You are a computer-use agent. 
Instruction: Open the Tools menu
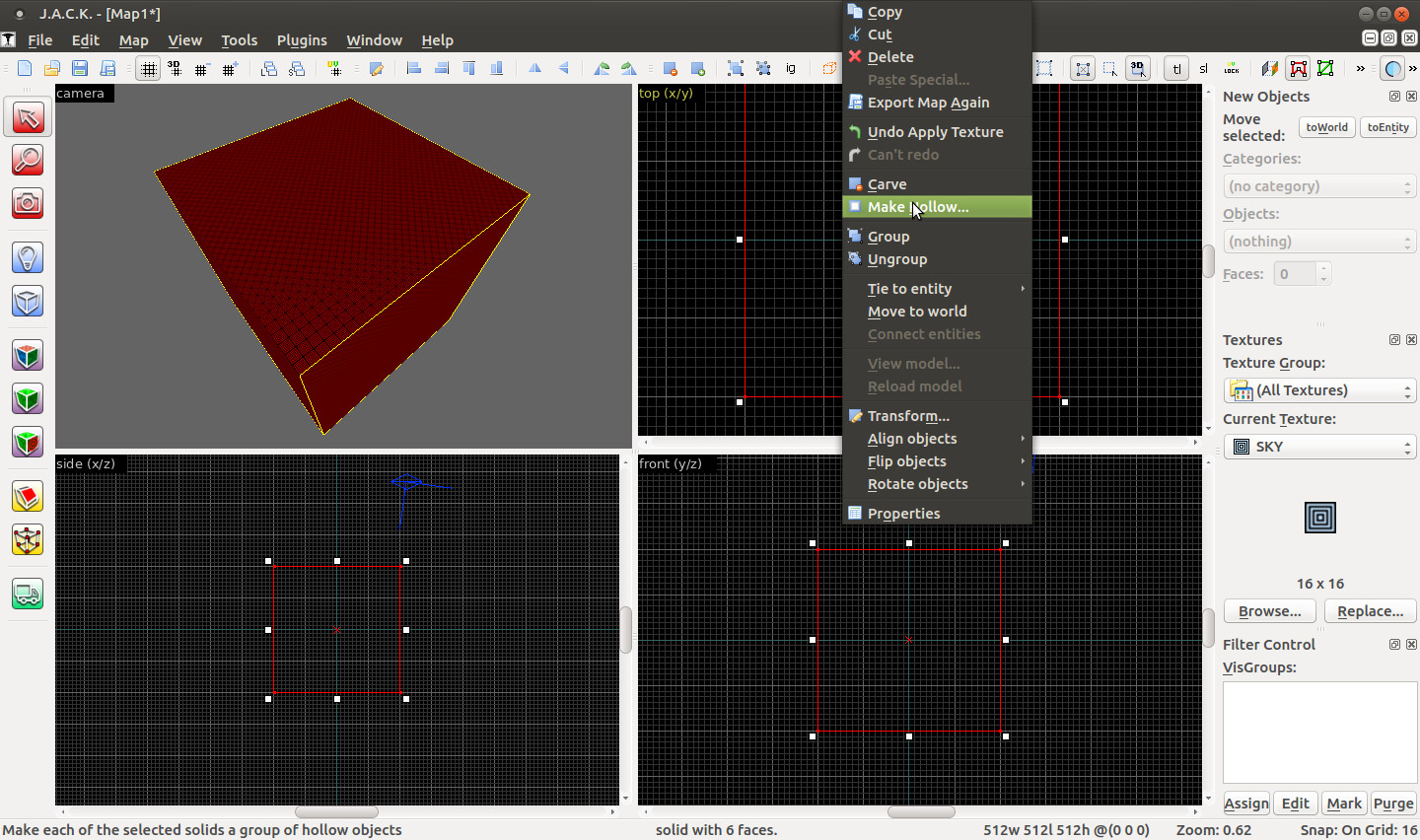pos(240,40)
